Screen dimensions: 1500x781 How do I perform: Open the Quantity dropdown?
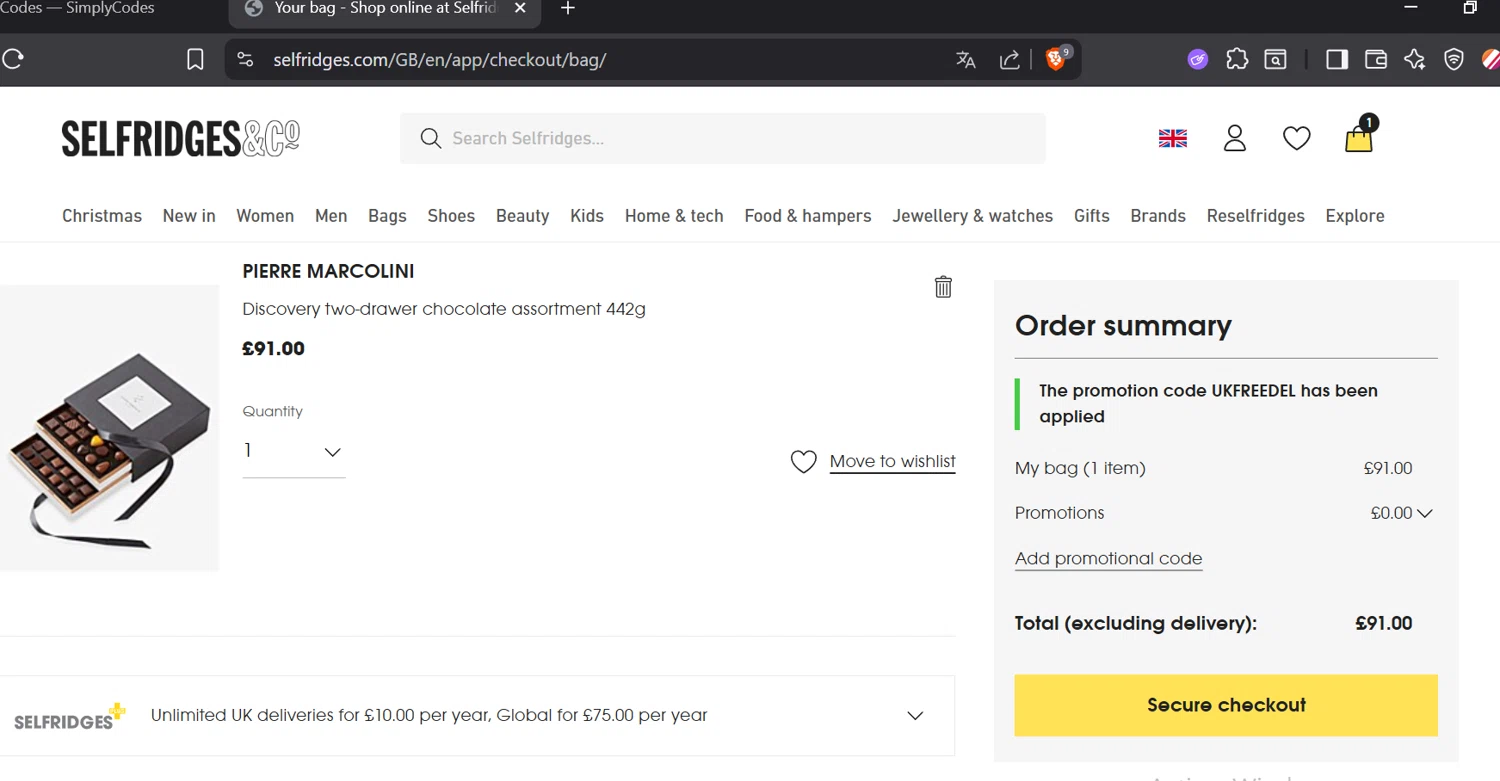click(x=294, y=452)
